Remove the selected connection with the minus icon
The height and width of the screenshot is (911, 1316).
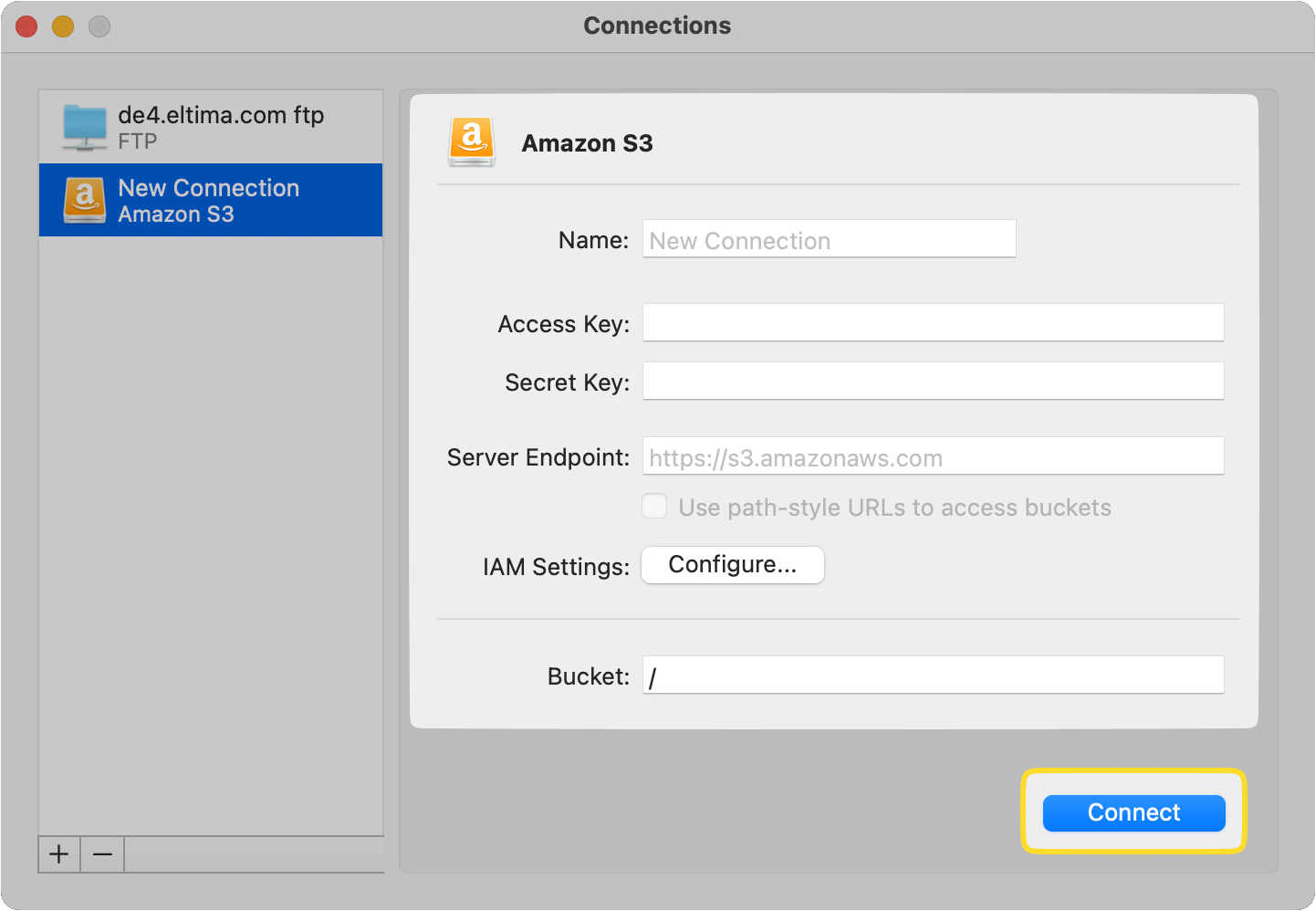point(101,854)
